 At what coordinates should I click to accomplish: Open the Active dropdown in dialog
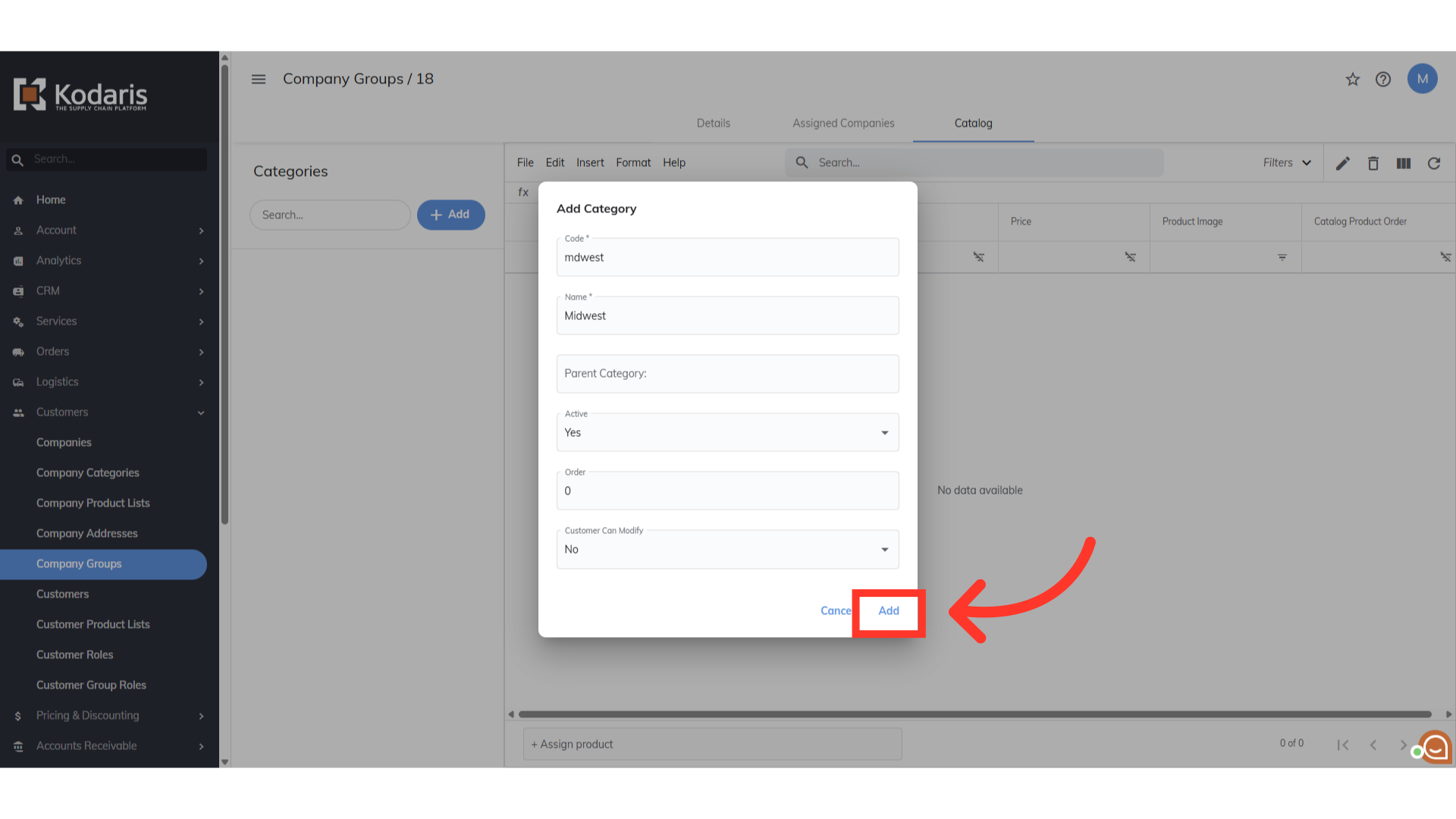727,432
